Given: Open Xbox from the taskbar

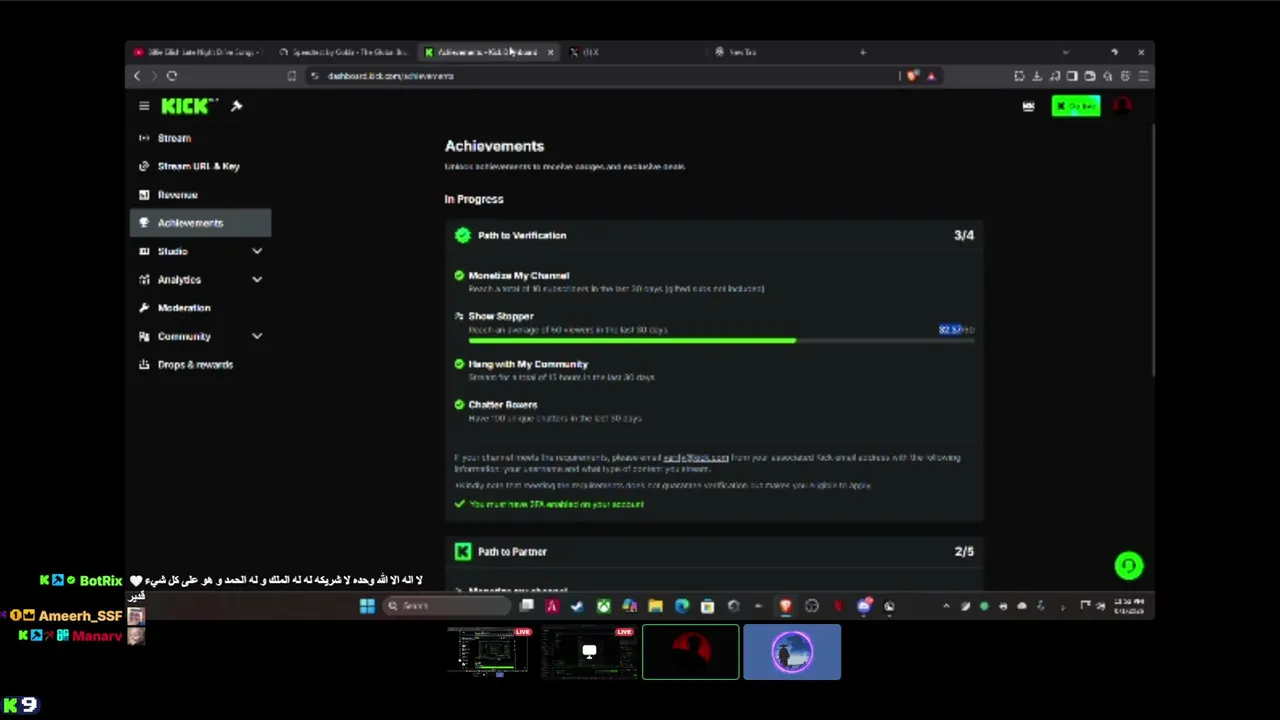Looking at the screenshot, I should (x=603, y=605).
